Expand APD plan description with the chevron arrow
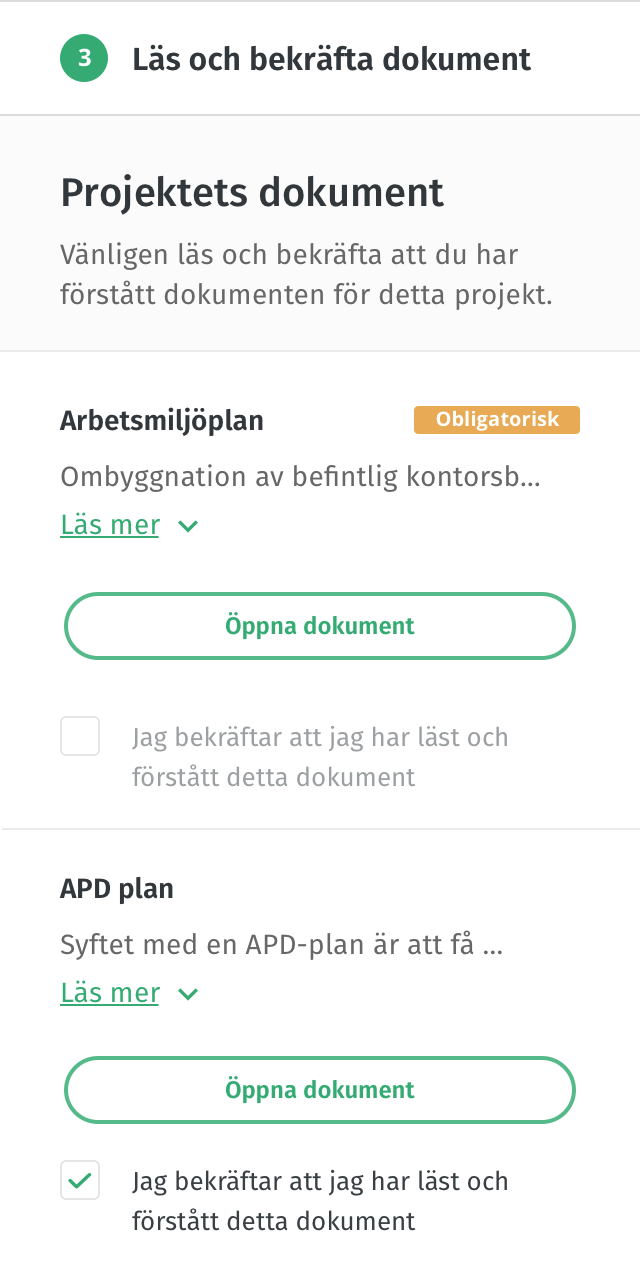The width and height of the screenshot is (640, 1286). point(188,994)
